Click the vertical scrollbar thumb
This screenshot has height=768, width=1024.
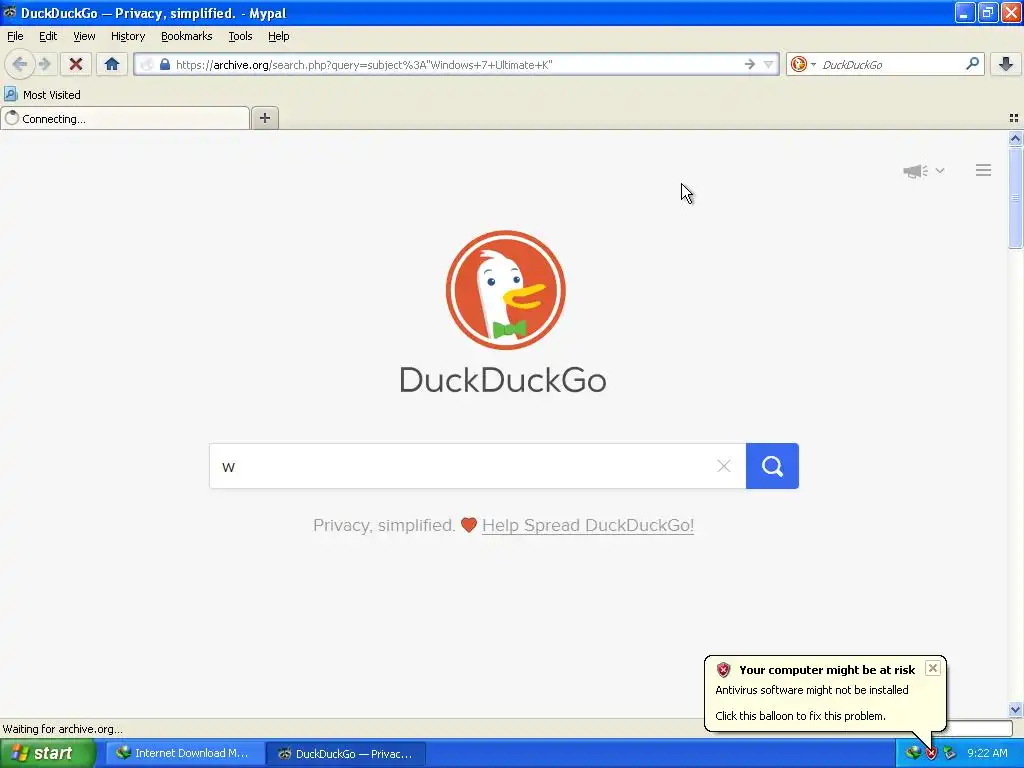pyautogui.click(x=1015, y=198)
